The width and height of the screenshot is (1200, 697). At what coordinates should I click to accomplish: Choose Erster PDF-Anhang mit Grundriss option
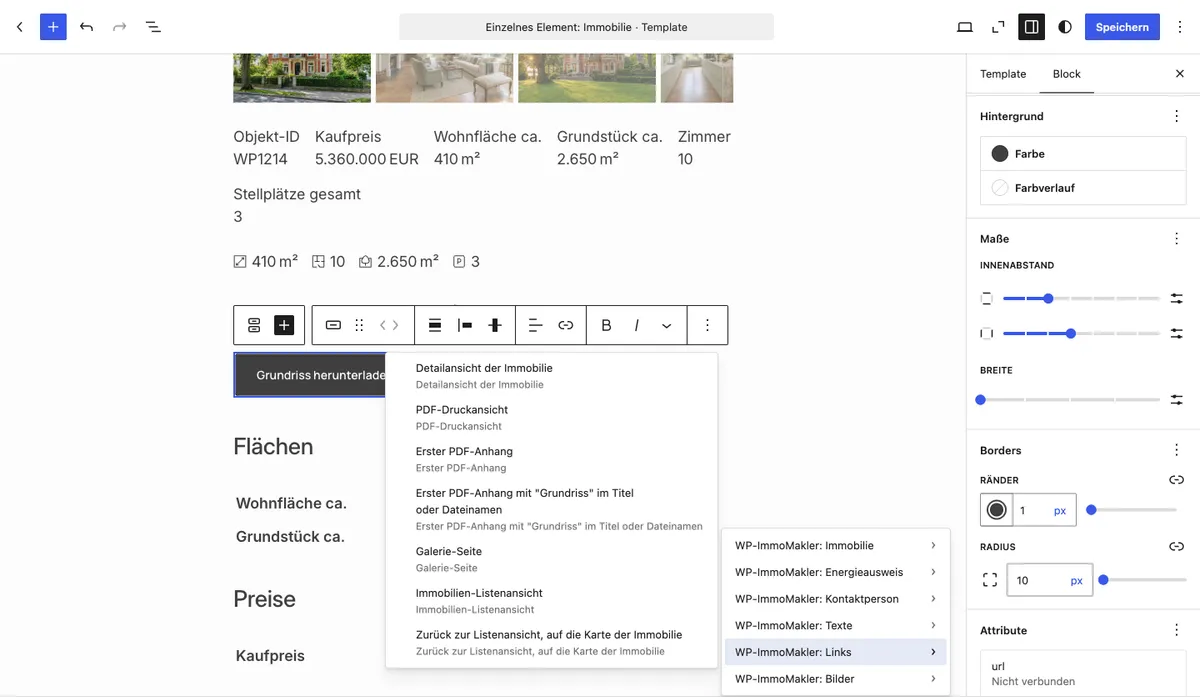(551, 509)
